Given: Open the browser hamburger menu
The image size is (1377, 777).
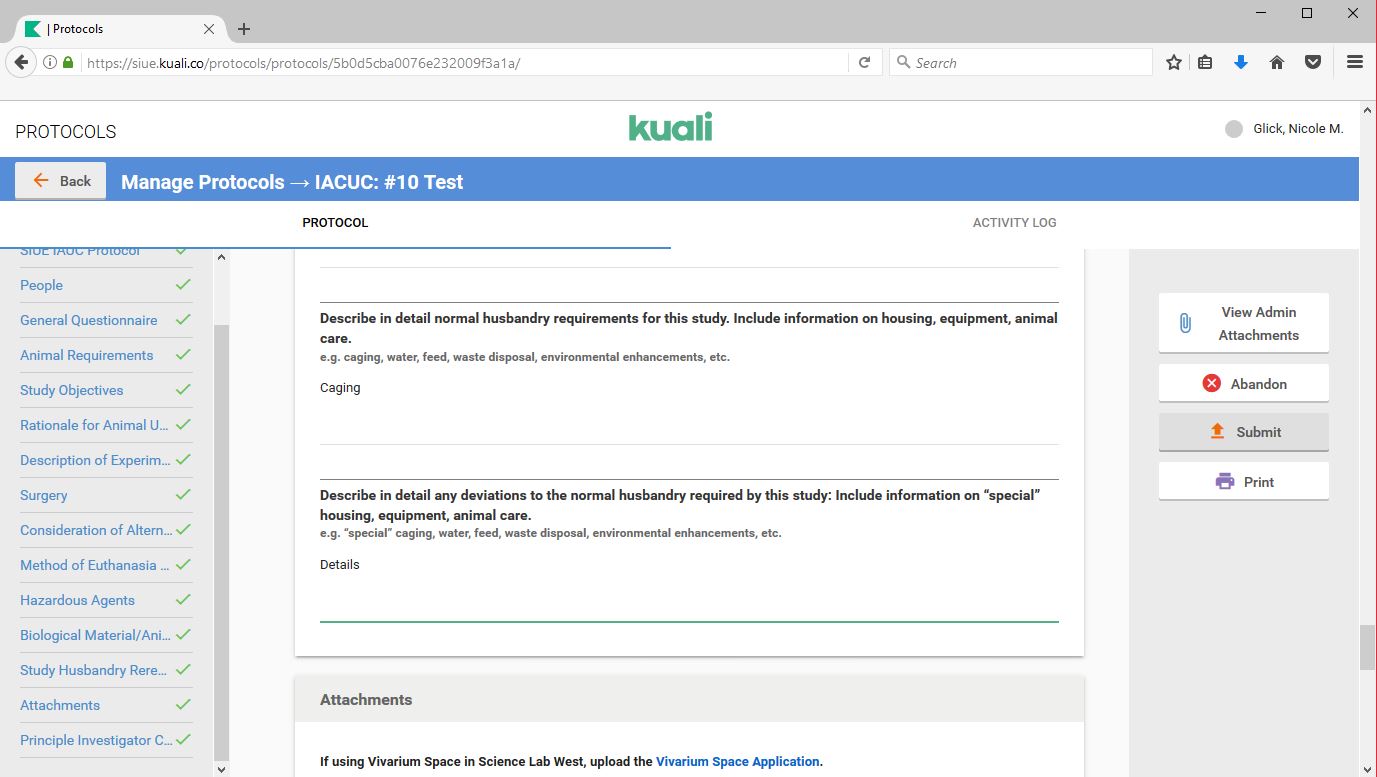Looking at the screenshot, I should point(1355,62).
